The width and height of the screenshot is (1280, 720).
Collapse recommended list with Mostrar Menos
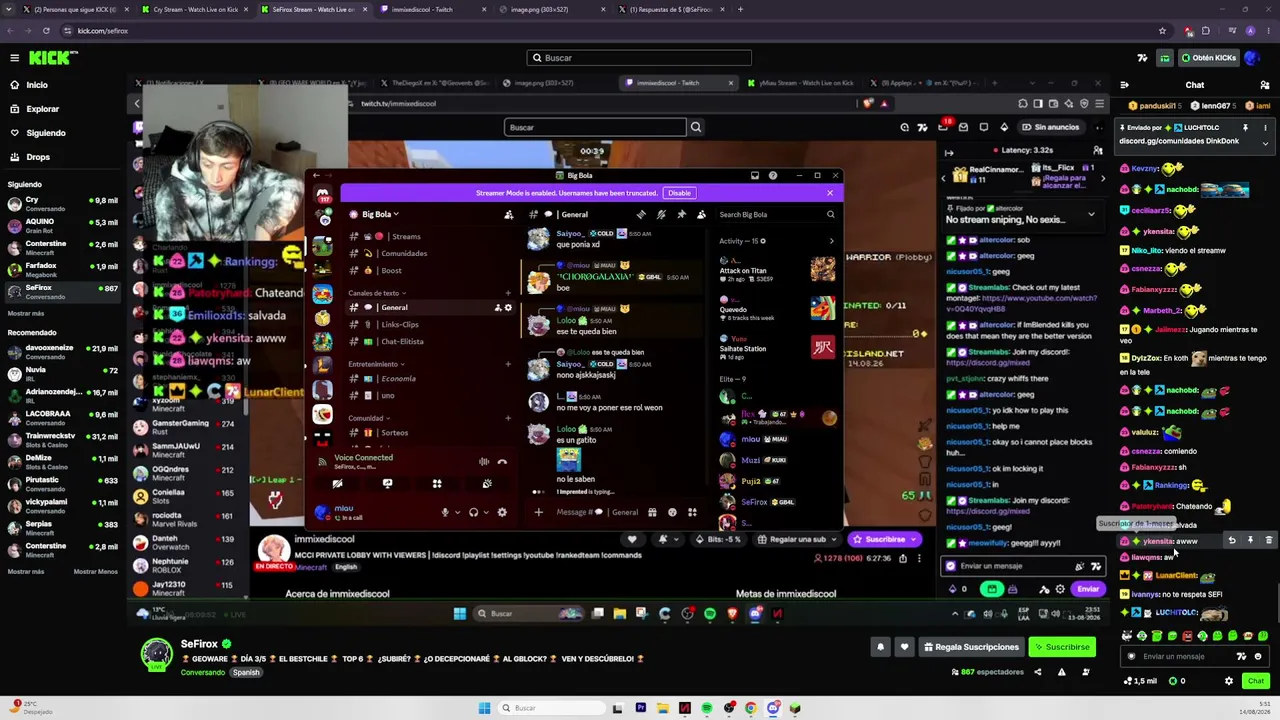(96, 572)
